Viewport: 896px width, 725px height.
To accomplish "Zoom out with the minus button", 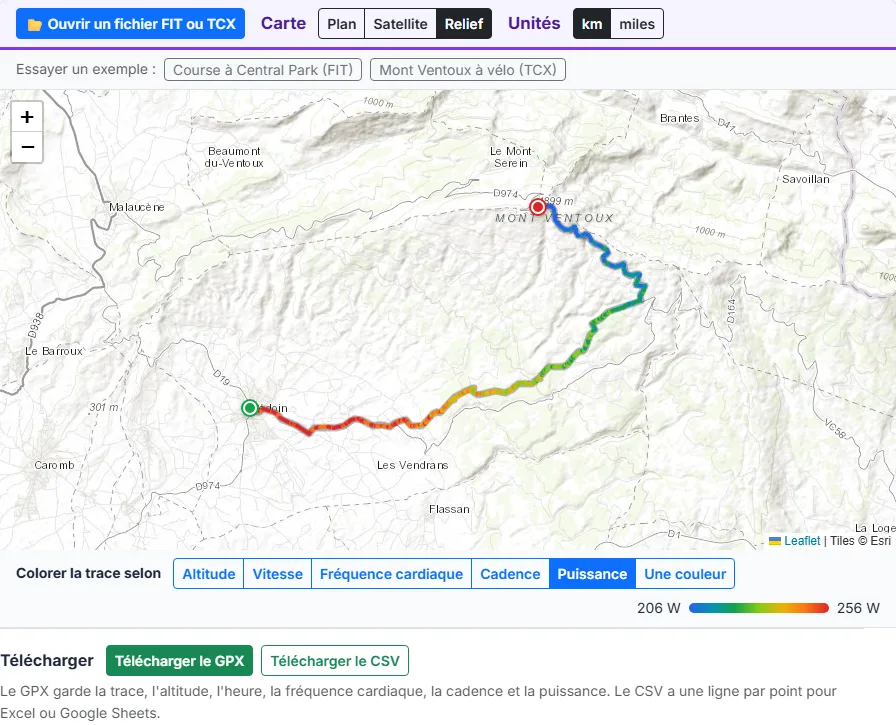I will pyautogui.click(x=27, y=147).
